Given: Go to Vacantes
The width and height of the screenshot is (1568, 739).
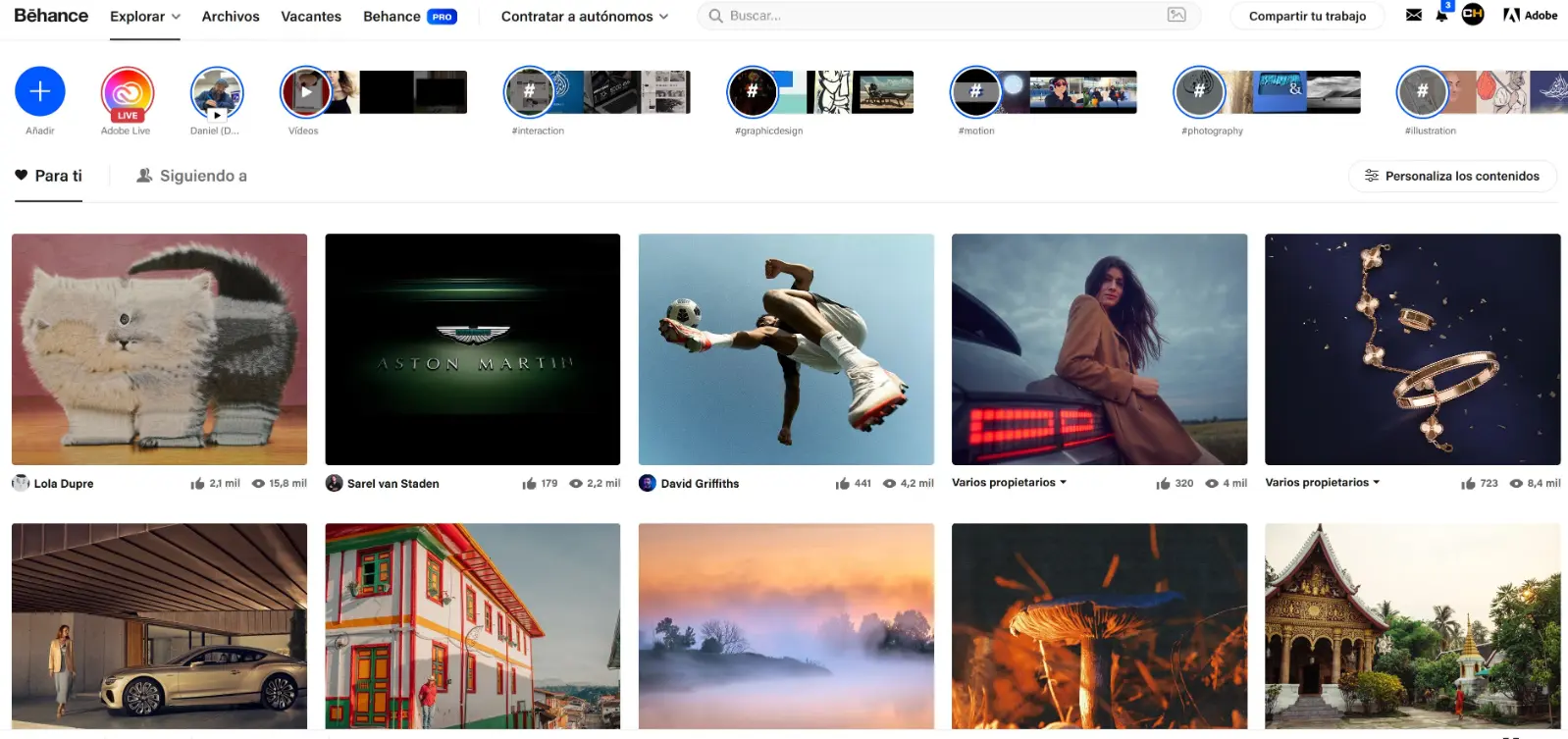Looking at the screenshot, I should pyautogui.click(x=311, y=17).
